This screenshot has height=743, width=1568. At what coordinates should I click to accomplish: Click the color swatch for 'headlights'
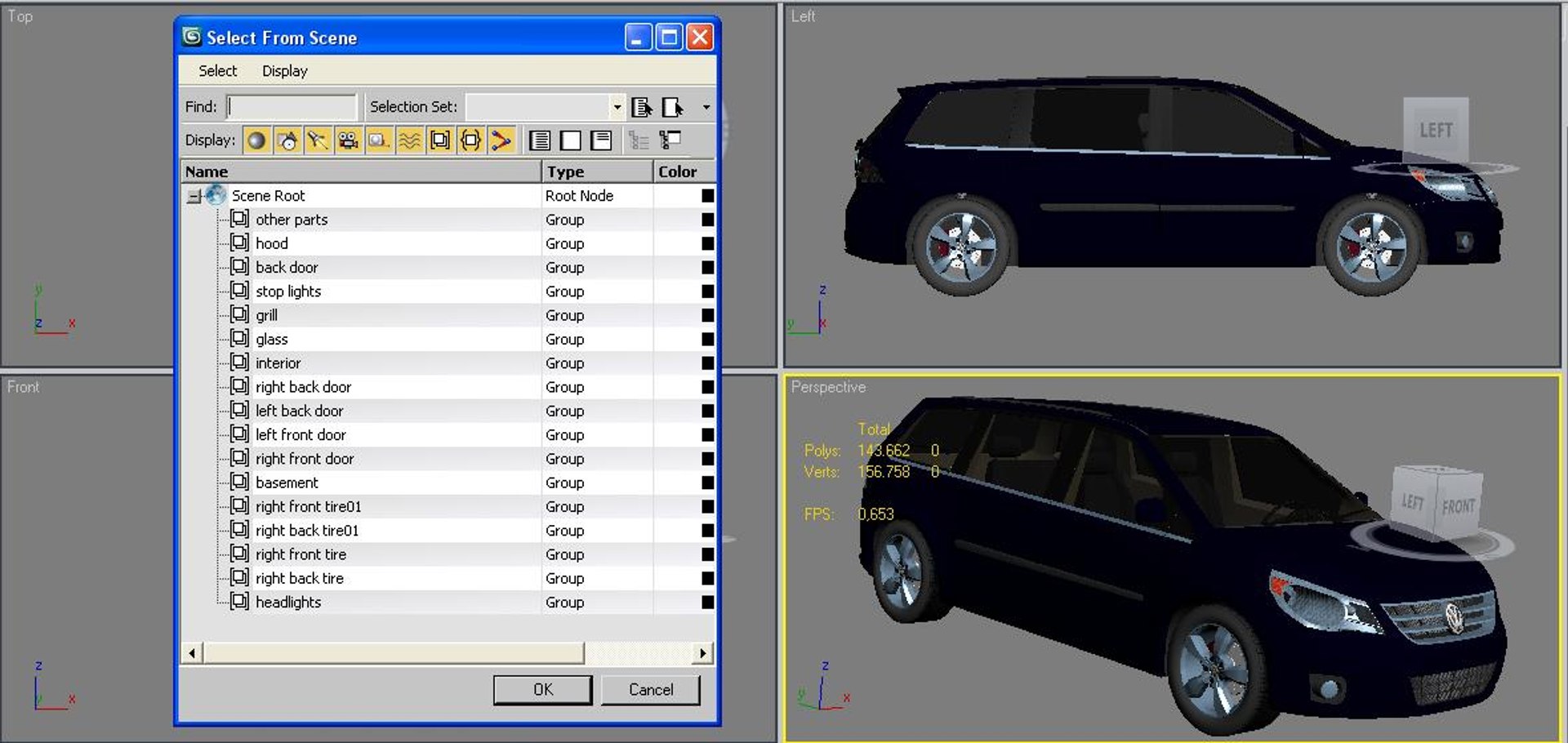point(707,603)
